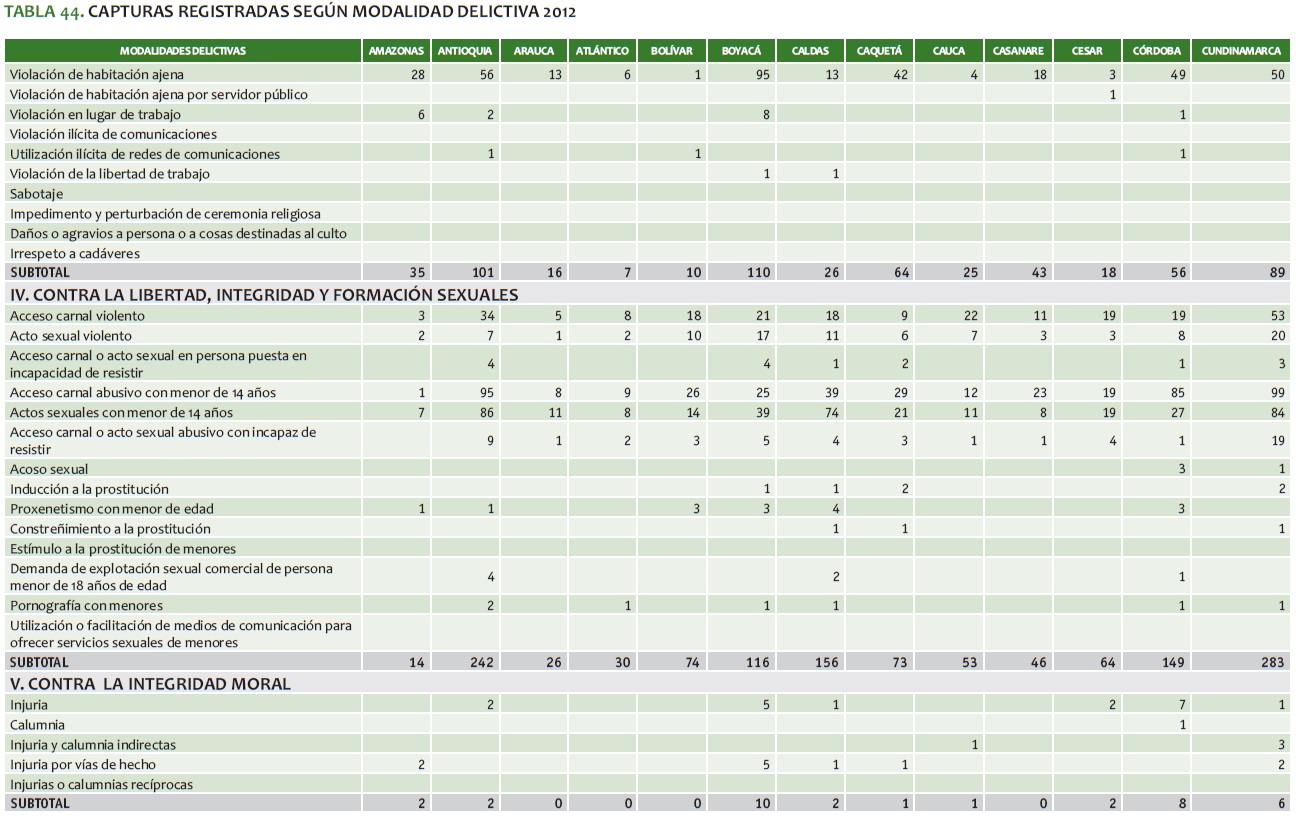Click section heading 'V. Contra la integridad moral'
The height and width of the screenshot is (820, 1296).
pyautogui.click(x=150, y=684)
